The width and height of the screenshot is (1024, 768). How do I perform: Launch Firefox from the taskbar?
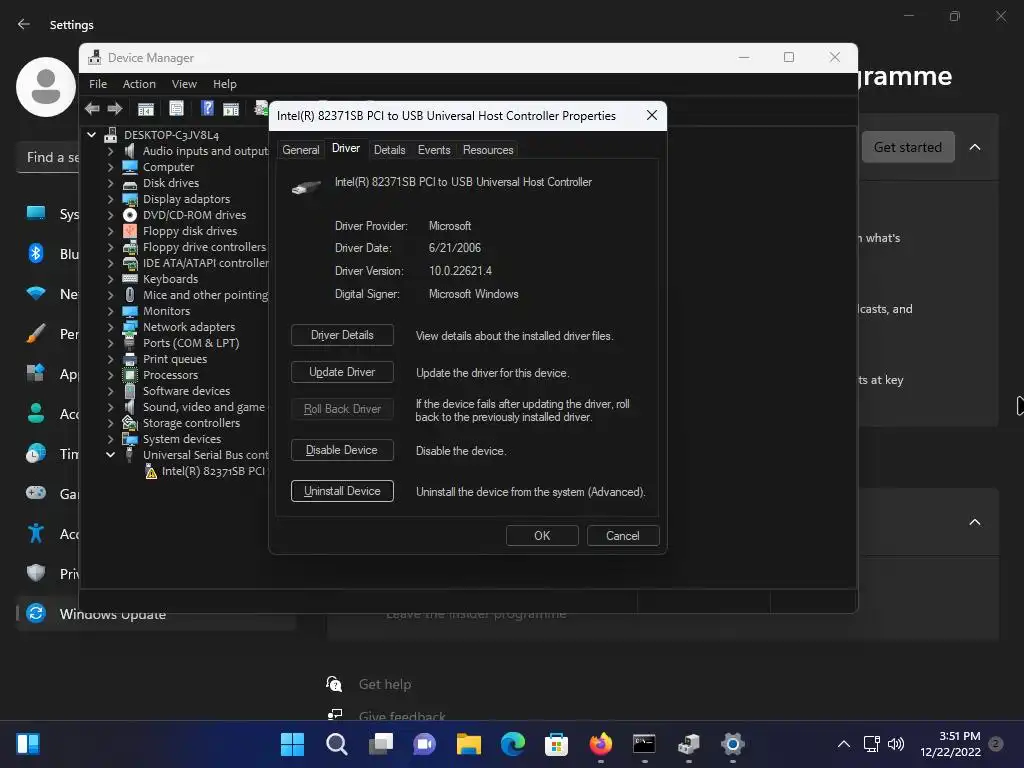coord(601,744)
